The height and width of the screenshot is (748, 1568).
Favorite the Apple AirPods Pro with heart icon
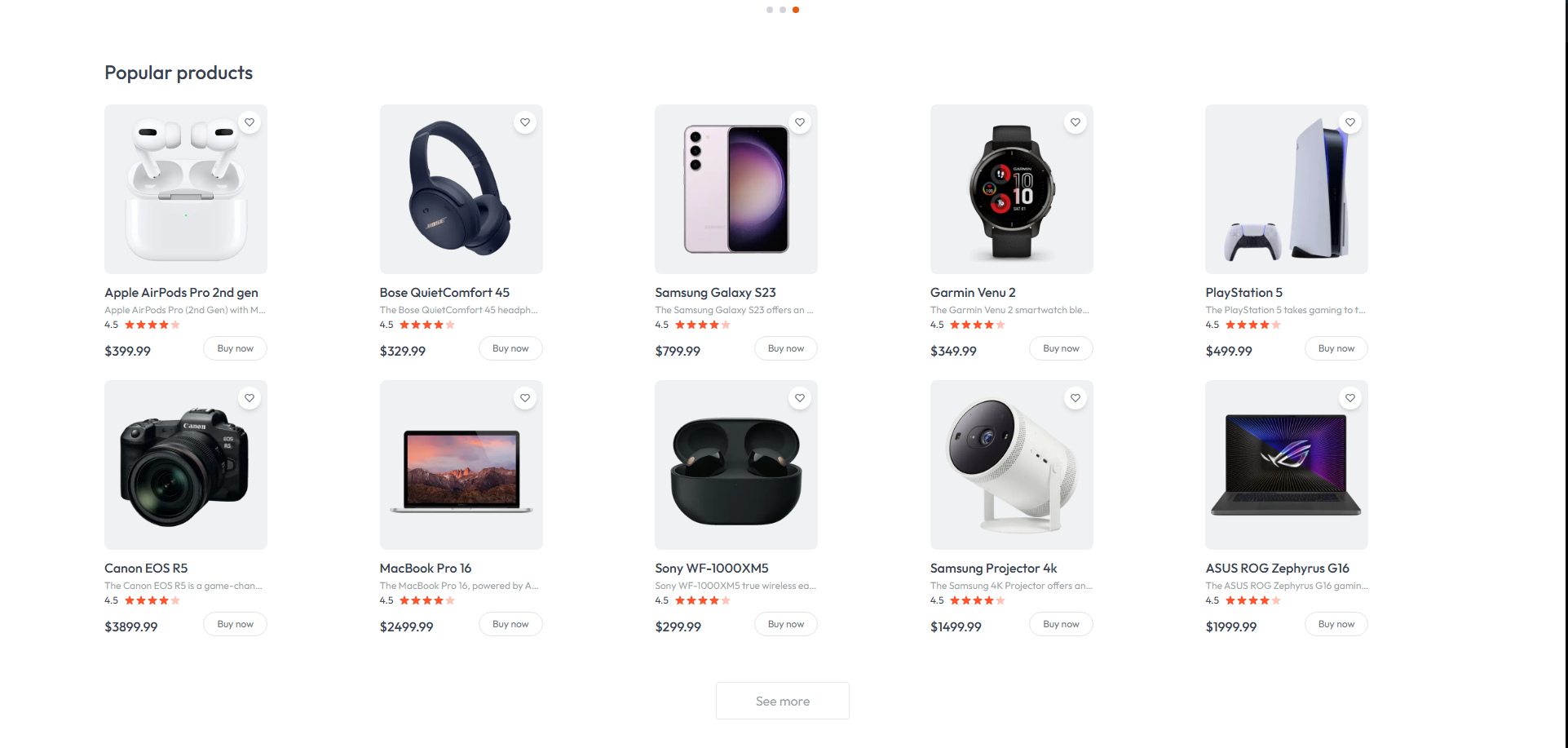coord(250,122)
